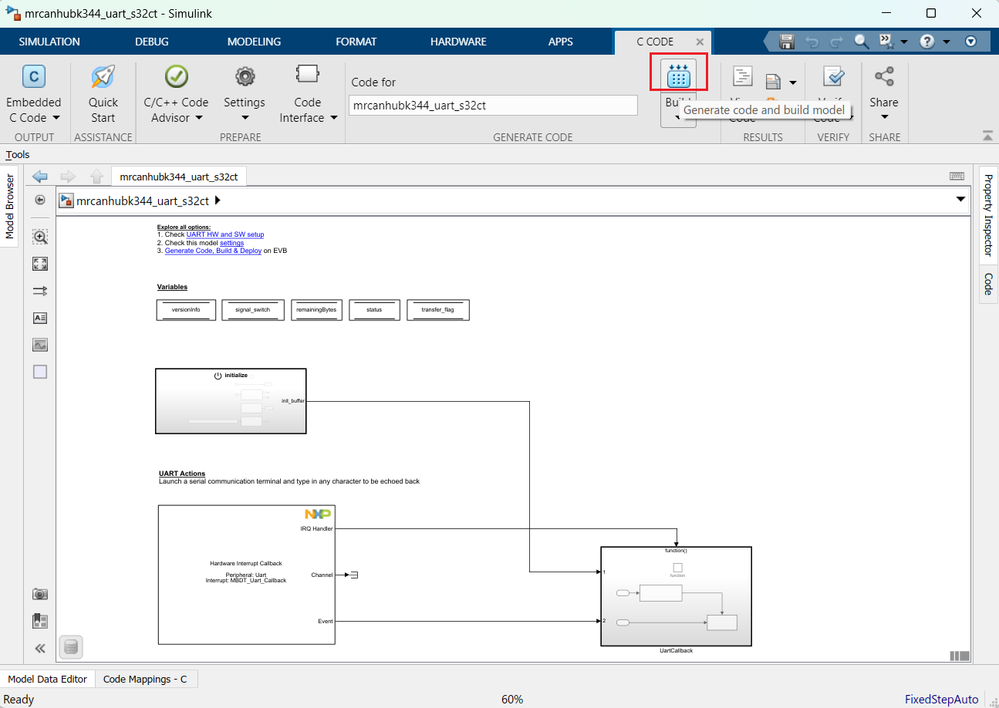Open C/C++ Code Advisor checkmark icon
The height and width of the screenshot is (708, 999).
[176, 76]
